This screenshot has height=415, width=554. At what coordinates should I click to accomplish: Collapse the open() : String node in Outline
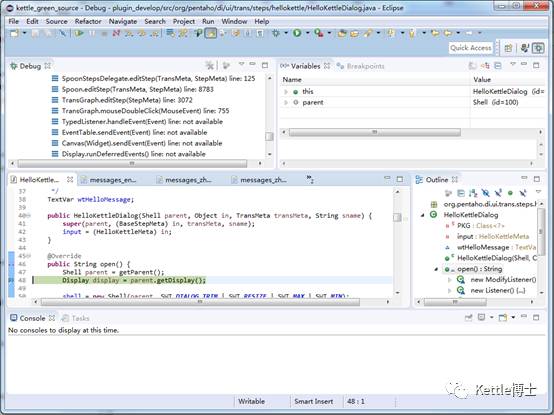(x=436, y=269)
